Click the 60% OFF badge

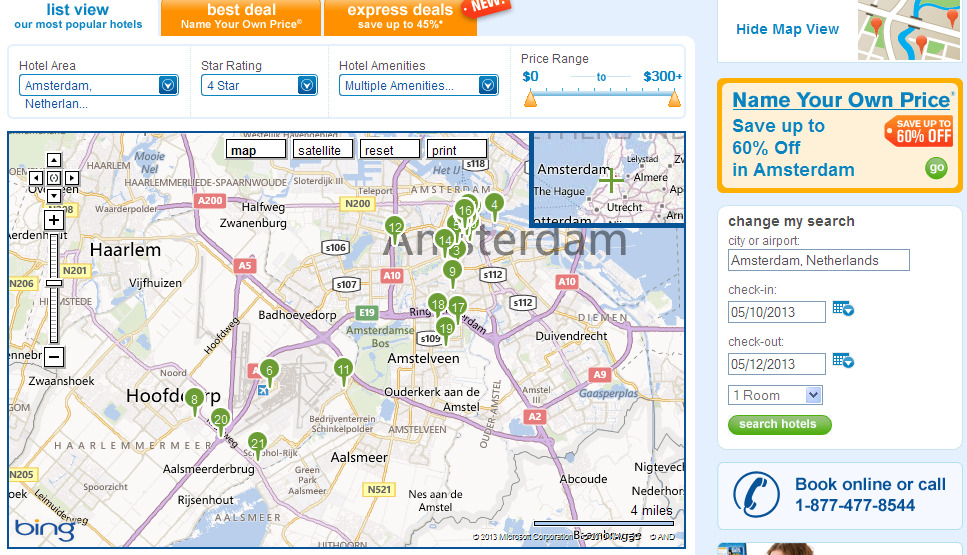[919, 131]
